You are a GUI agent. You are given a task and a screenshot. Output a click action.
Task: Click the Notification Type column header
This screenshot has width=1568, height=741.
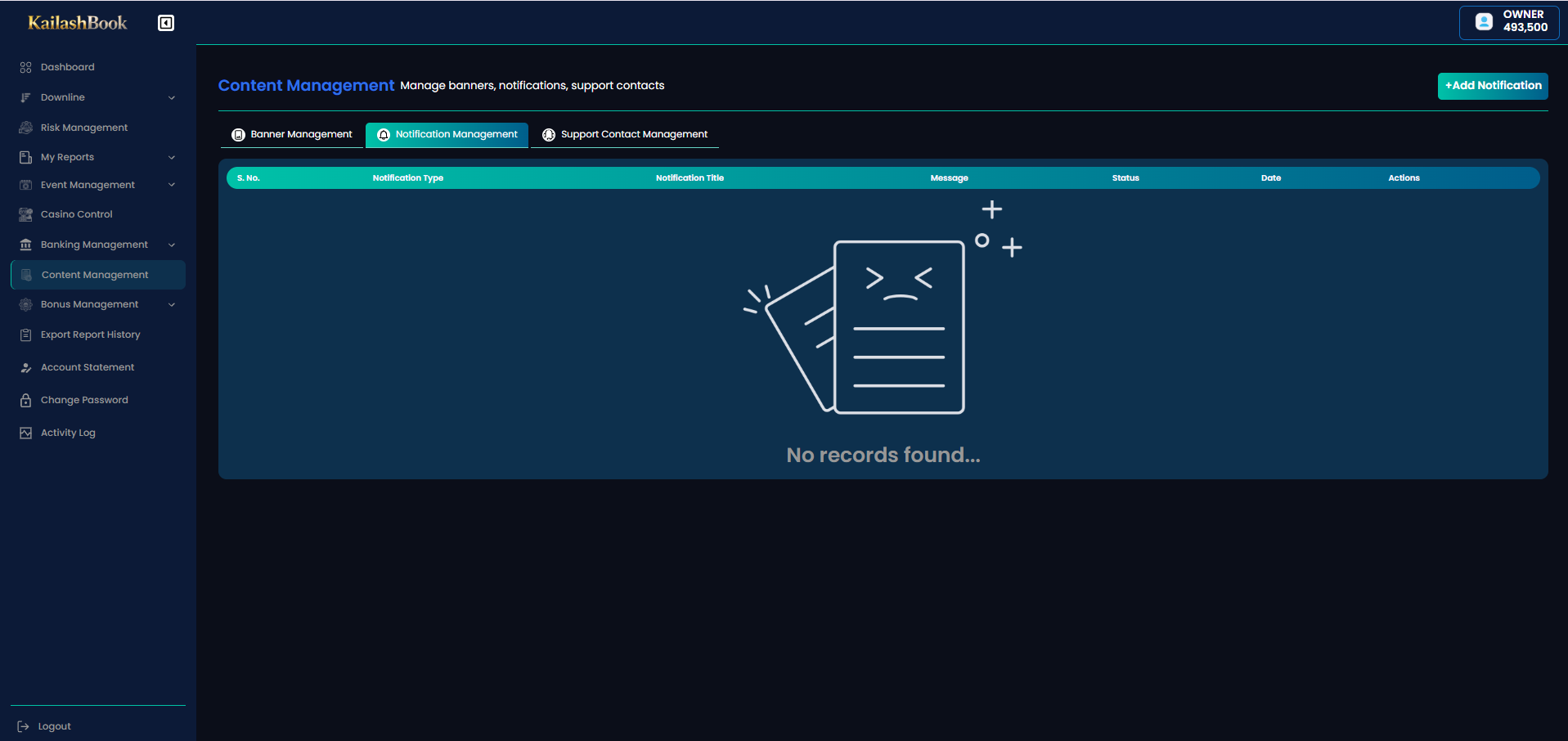[408, 178]
